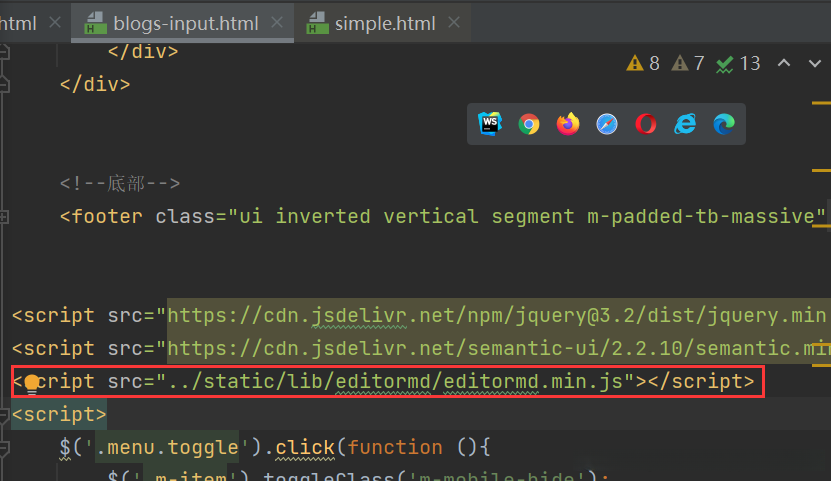This screenshot has height=481, width=831.
Task: Close the blogs-input.html tab
Action: [x=277, y=22]
